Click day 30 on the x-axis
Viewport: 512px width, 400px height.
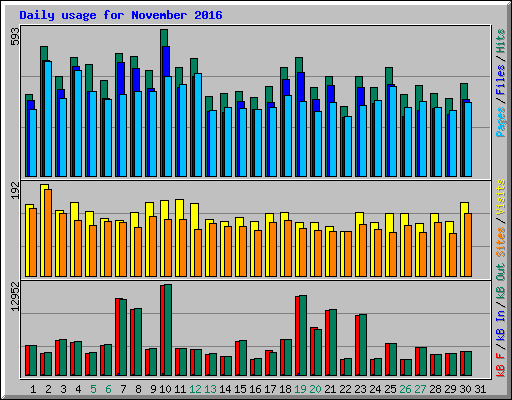pos(465,389)
